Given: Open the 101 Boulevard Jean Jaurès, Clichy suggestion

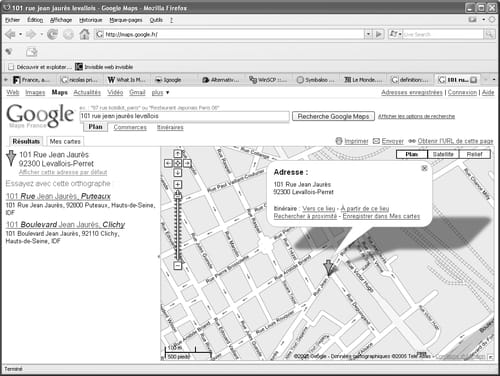Looking at the screenshot, I should coord(65,224).
